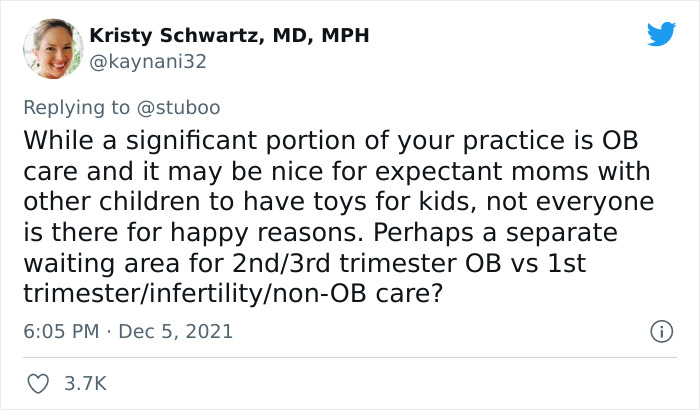Open the tweet info circle icon

pyautogui.click(x=661, y=331)
